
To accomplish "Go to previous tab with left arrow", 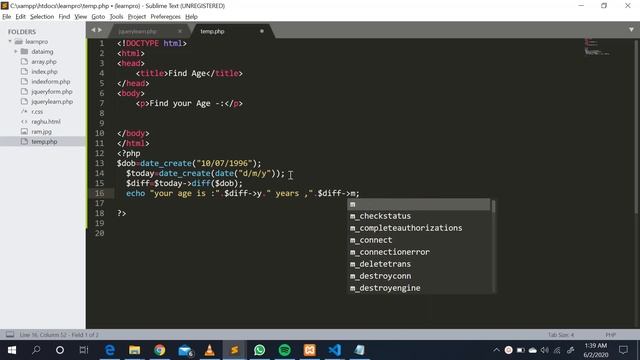I will pos(93,30).
